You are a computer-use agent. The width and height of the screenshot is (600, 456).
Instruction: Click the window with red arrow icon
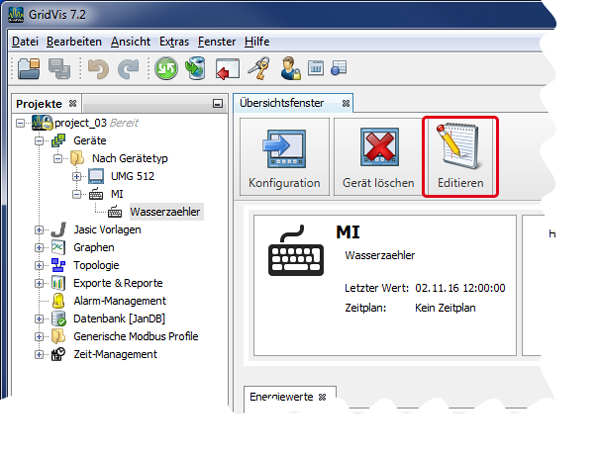pyautogui.click(x=227, y=69)
